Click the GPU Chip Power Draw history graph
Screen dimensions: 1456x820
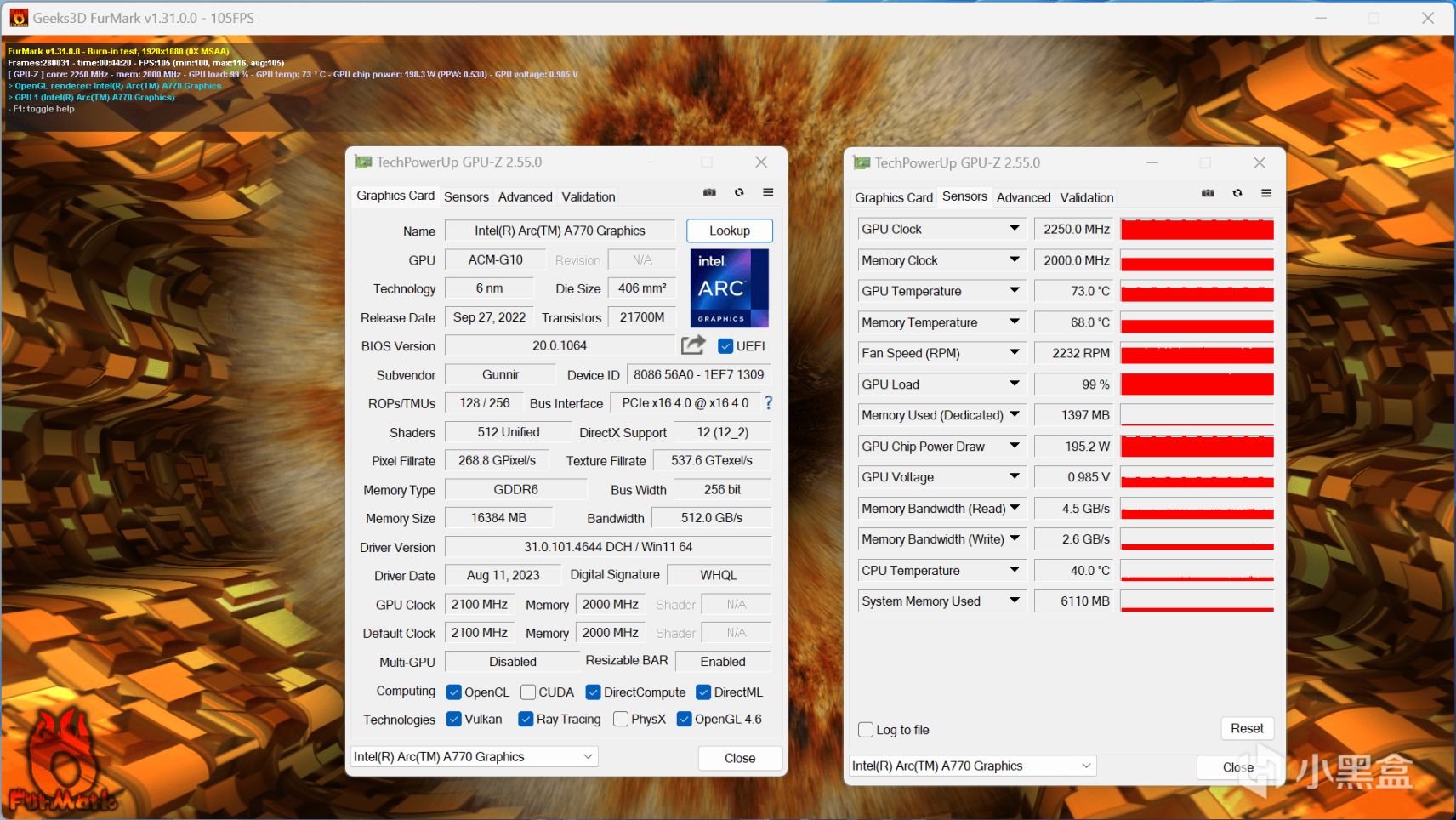tap(1197, 447)
